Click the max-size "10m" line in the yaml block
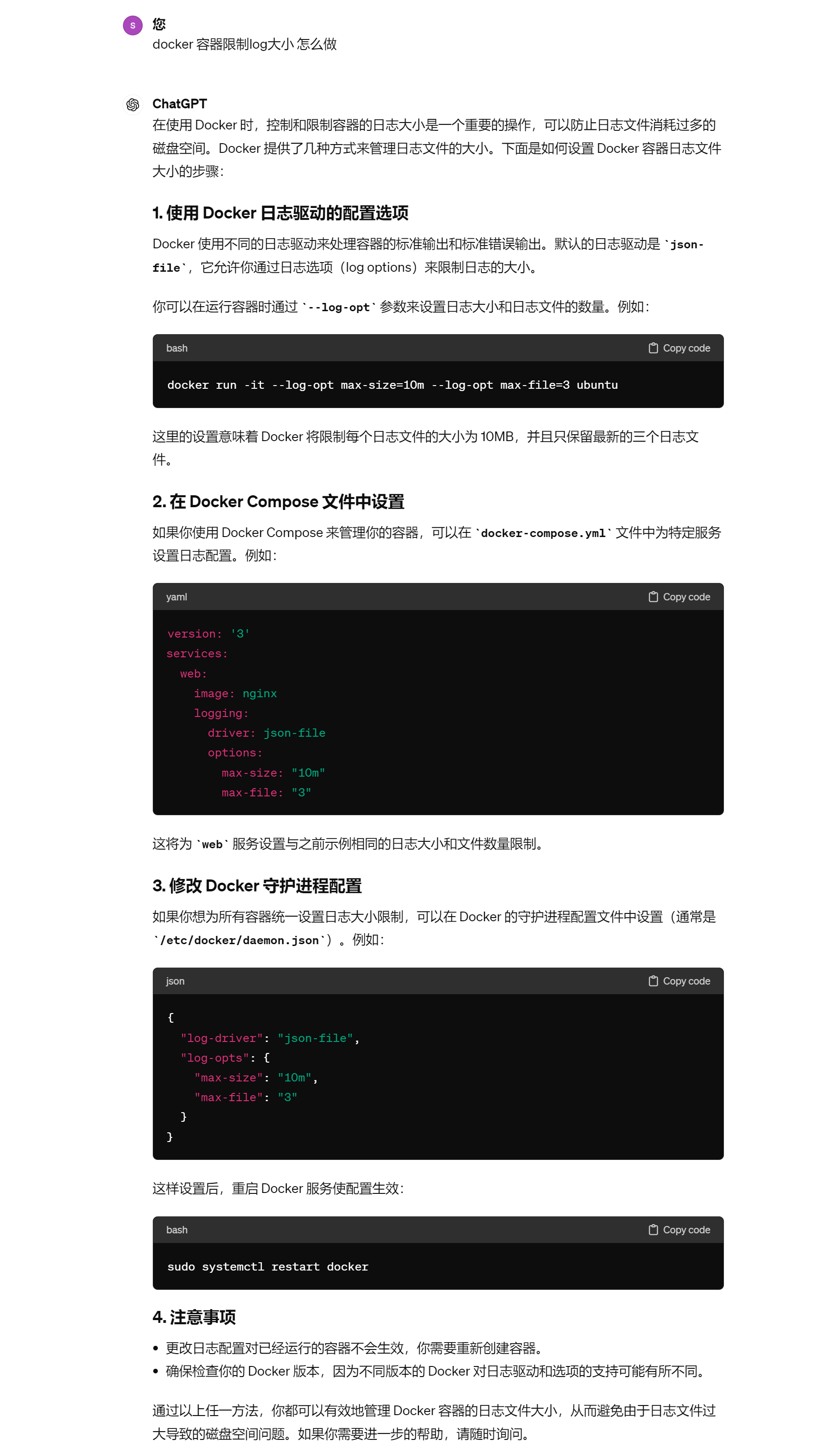This screenshot has width=840, height=1450. [x=273, y=772]
